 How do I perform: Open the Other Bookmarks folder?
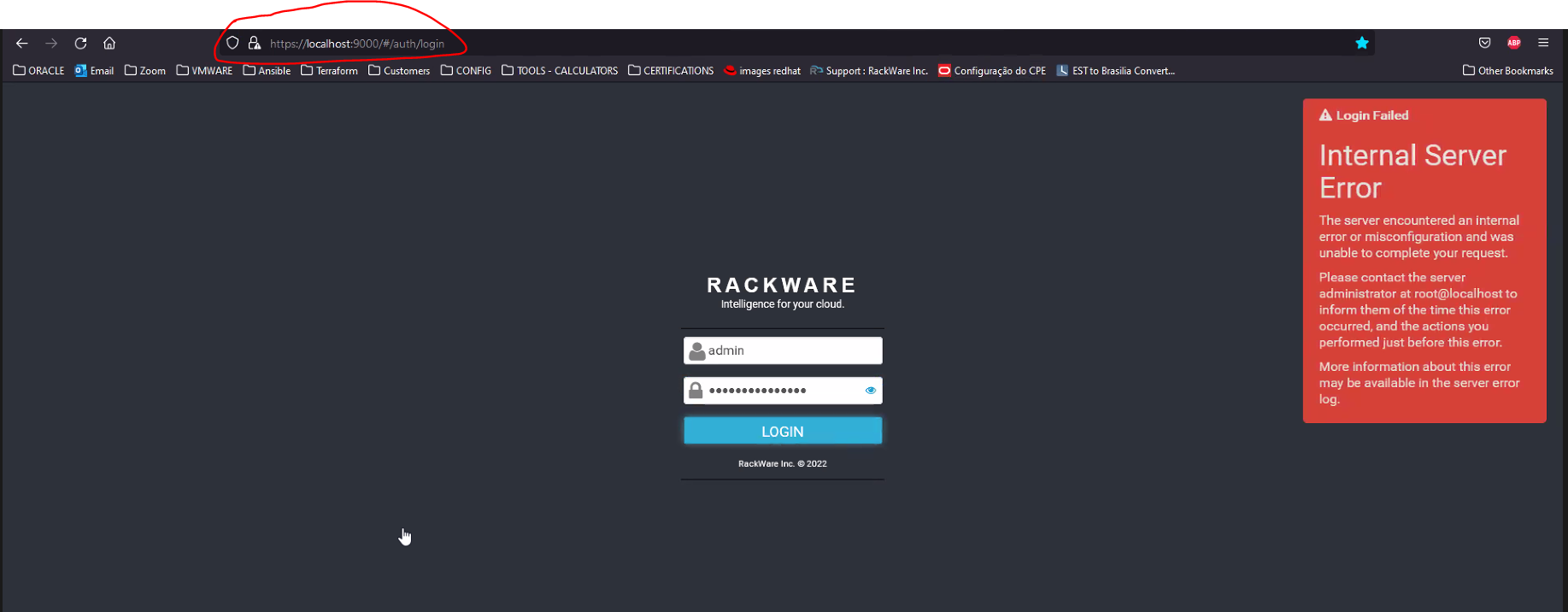click(1508, 71)
